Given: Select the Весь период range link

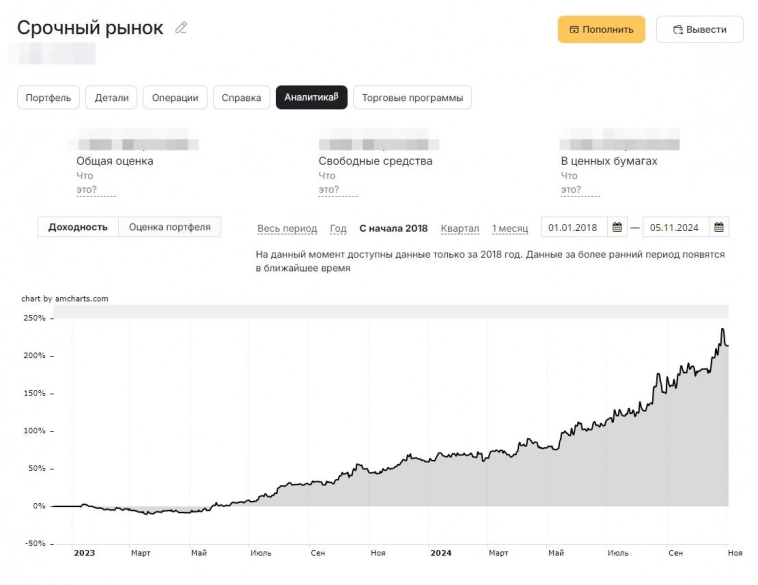Looking at the screenshot, I should [x=287, y=228].
